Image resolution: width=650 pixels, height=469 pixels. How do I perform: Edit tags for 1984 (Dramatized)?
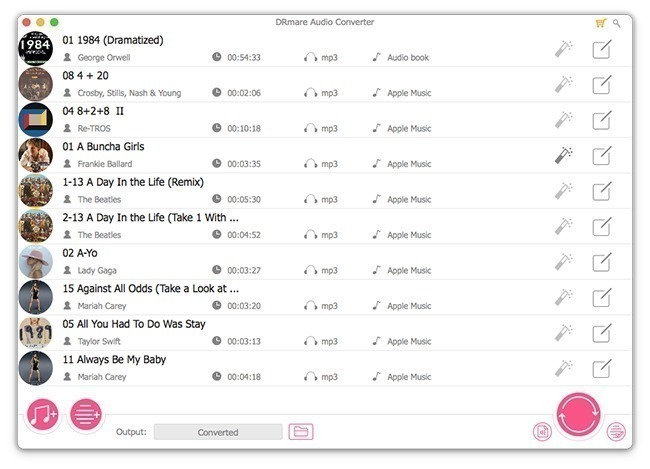(601, 49)
